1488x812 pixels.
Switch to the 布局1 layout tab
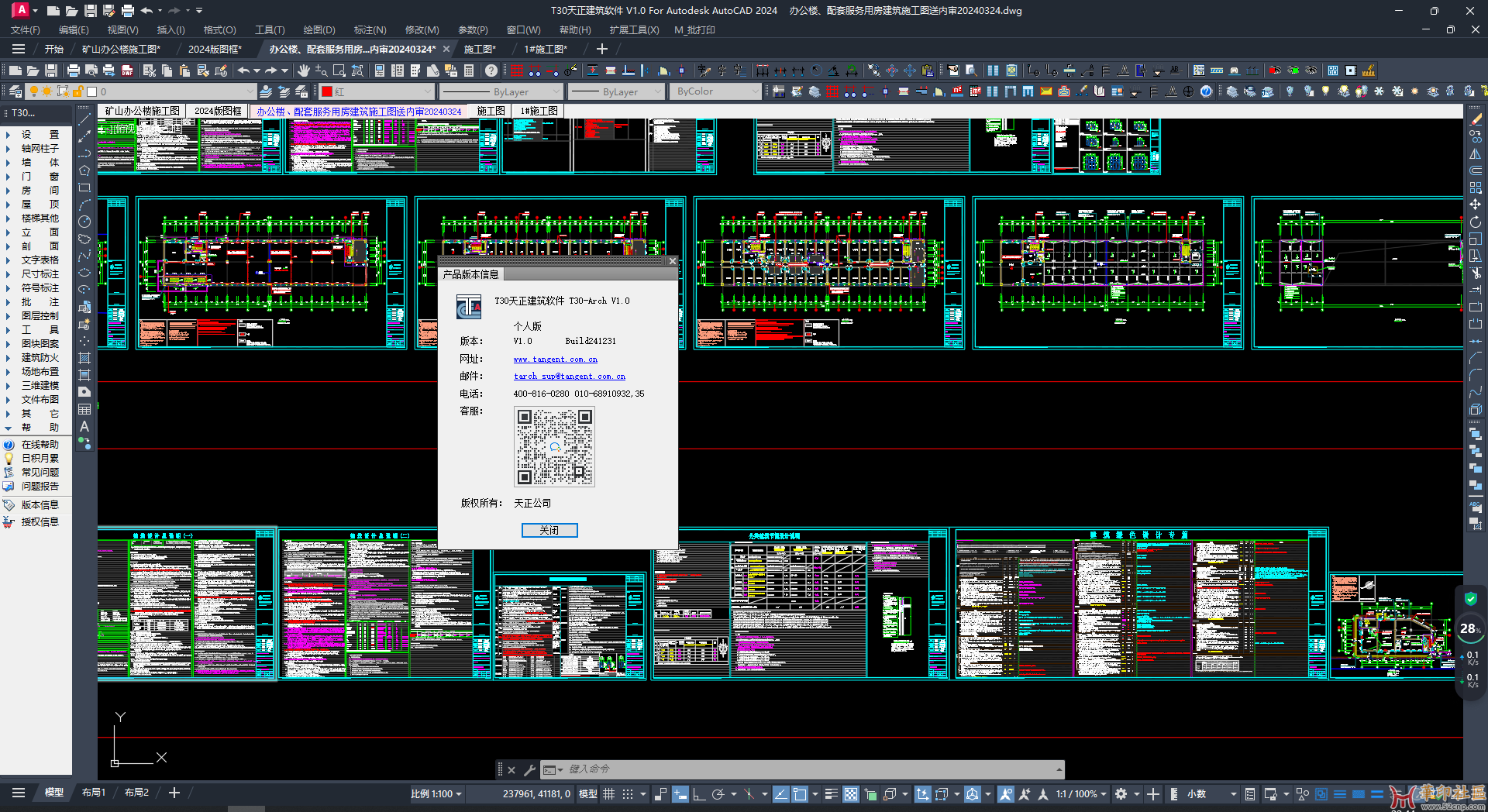tap(94, 793)
